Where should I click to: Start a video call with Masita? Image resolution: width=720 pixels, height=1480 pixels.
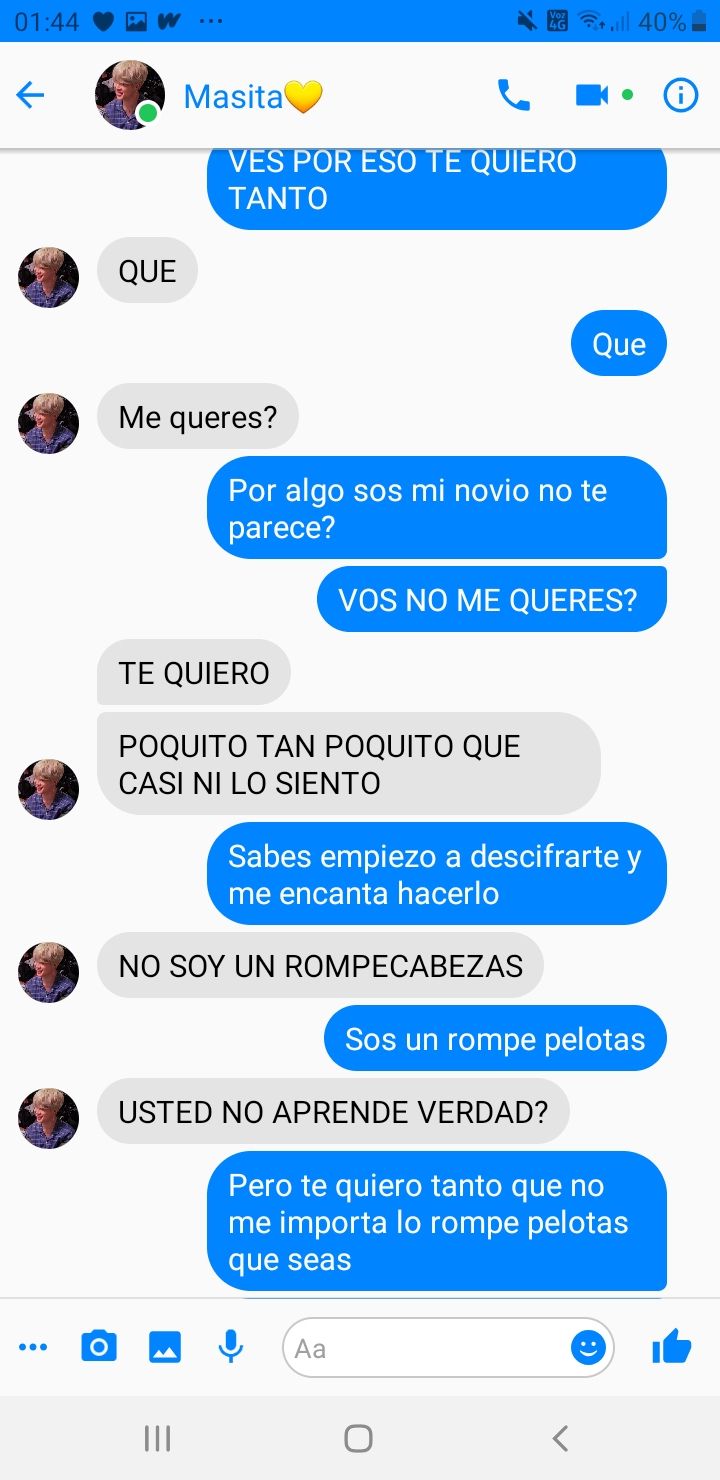[592, 96]
